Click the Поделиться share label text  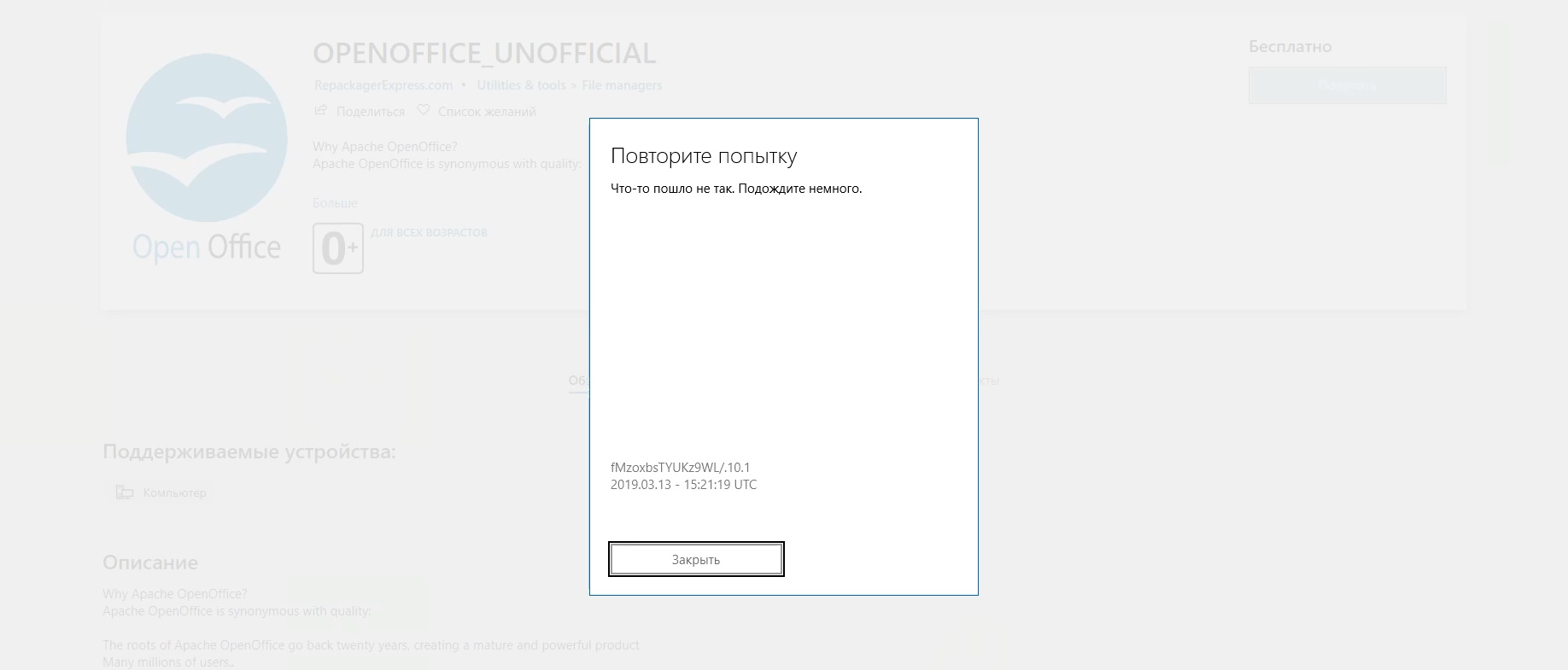point(371,112)
